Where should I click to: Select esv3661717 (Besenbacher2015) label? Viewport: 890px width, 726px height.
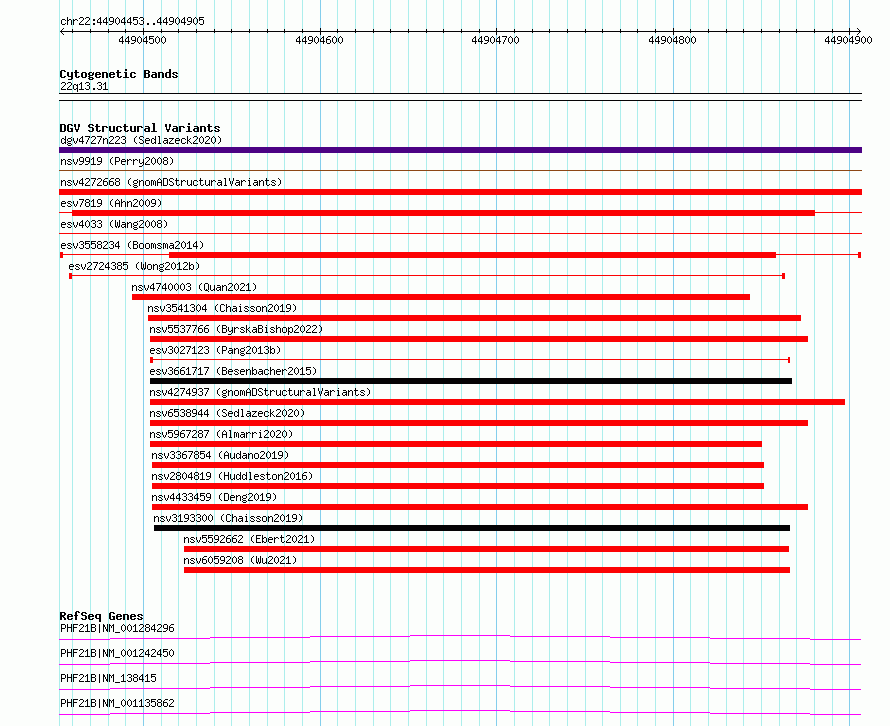[233, 371]
